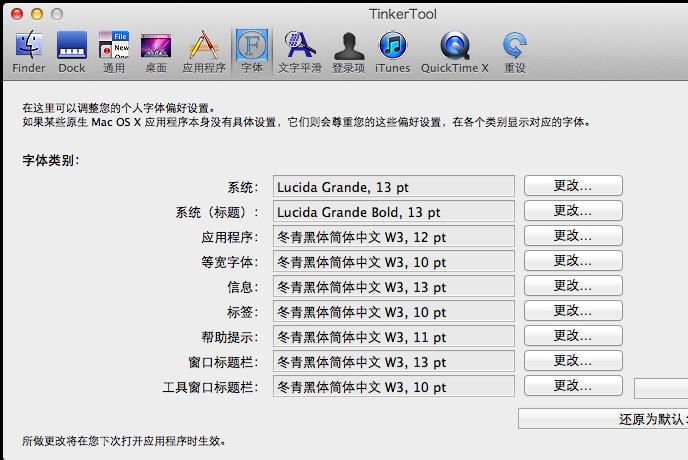Click the 等宽字体 font field

tap(394, 262)
